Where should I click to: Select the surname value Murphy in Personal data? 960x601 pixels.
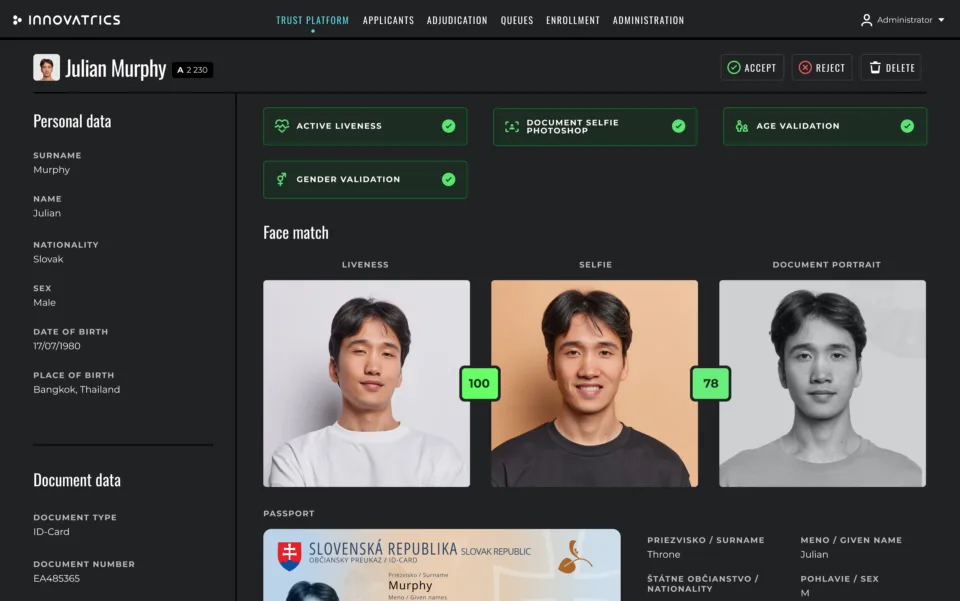coord(51,170)
